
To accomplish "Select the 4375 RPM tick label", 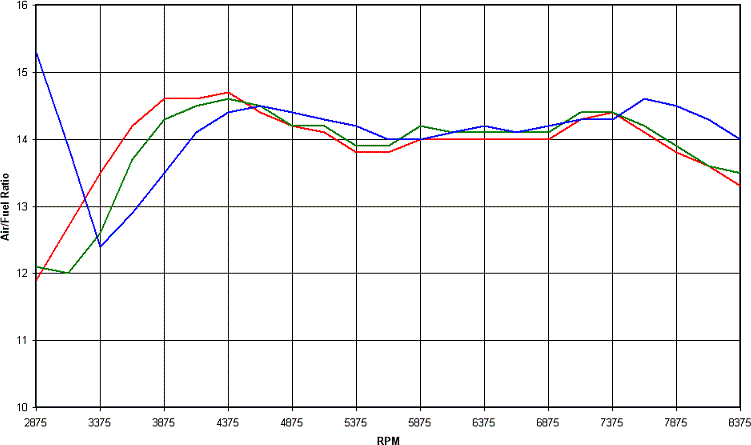I will click(228, 421).
